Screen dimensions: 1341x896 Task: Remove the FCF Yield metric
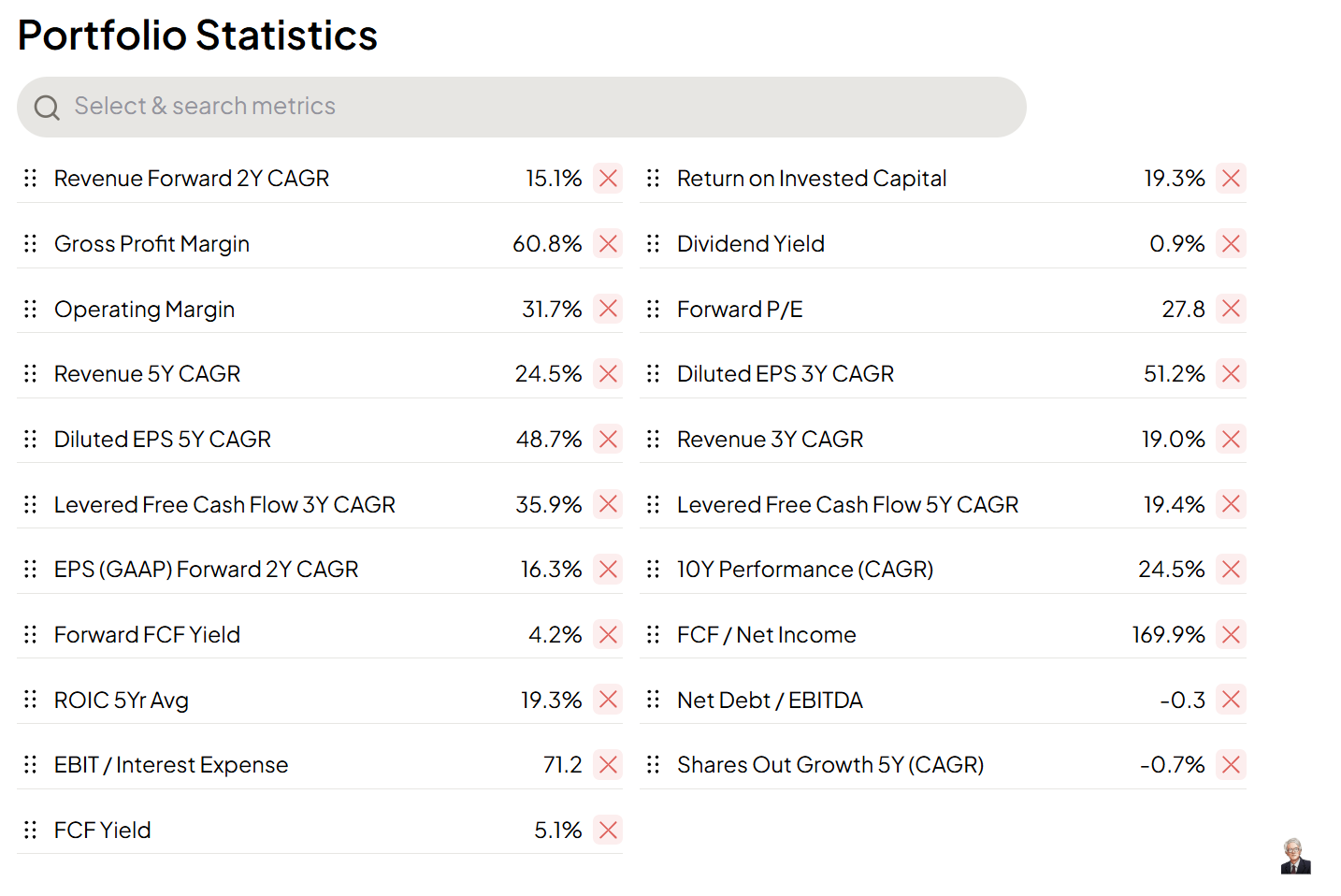click(608, 830)
